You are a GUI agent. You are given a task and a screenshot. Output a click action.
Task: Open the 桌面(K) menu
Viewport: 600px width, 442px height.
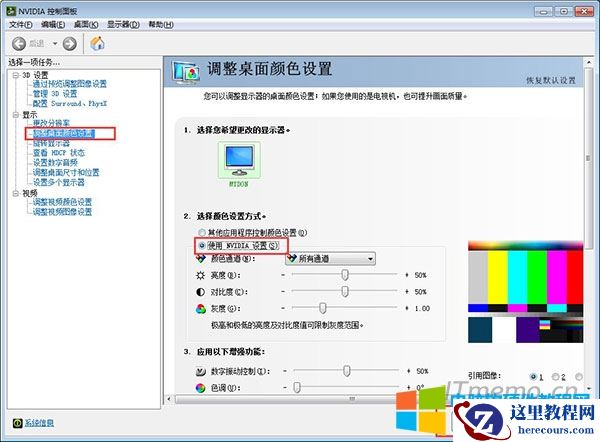click(x=86, y=25)
